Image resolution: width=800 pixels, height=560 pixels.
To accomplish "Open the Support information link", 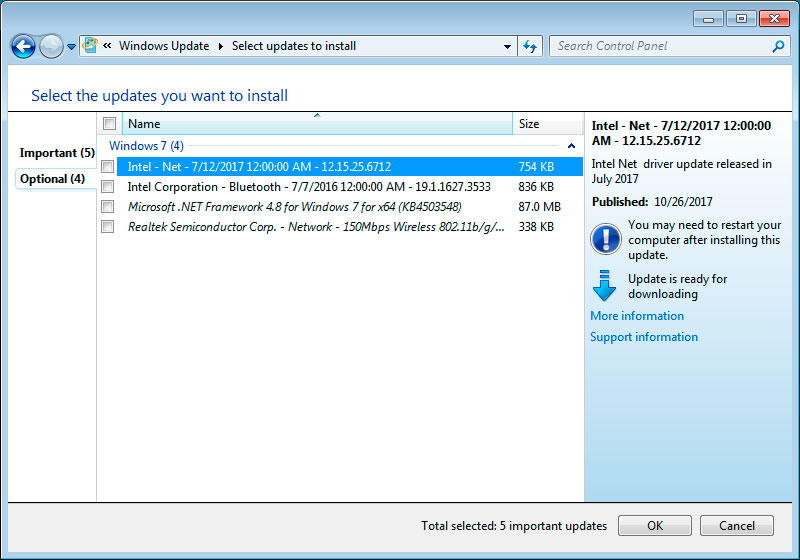I will pyautogui.click(x=644, y=337).
